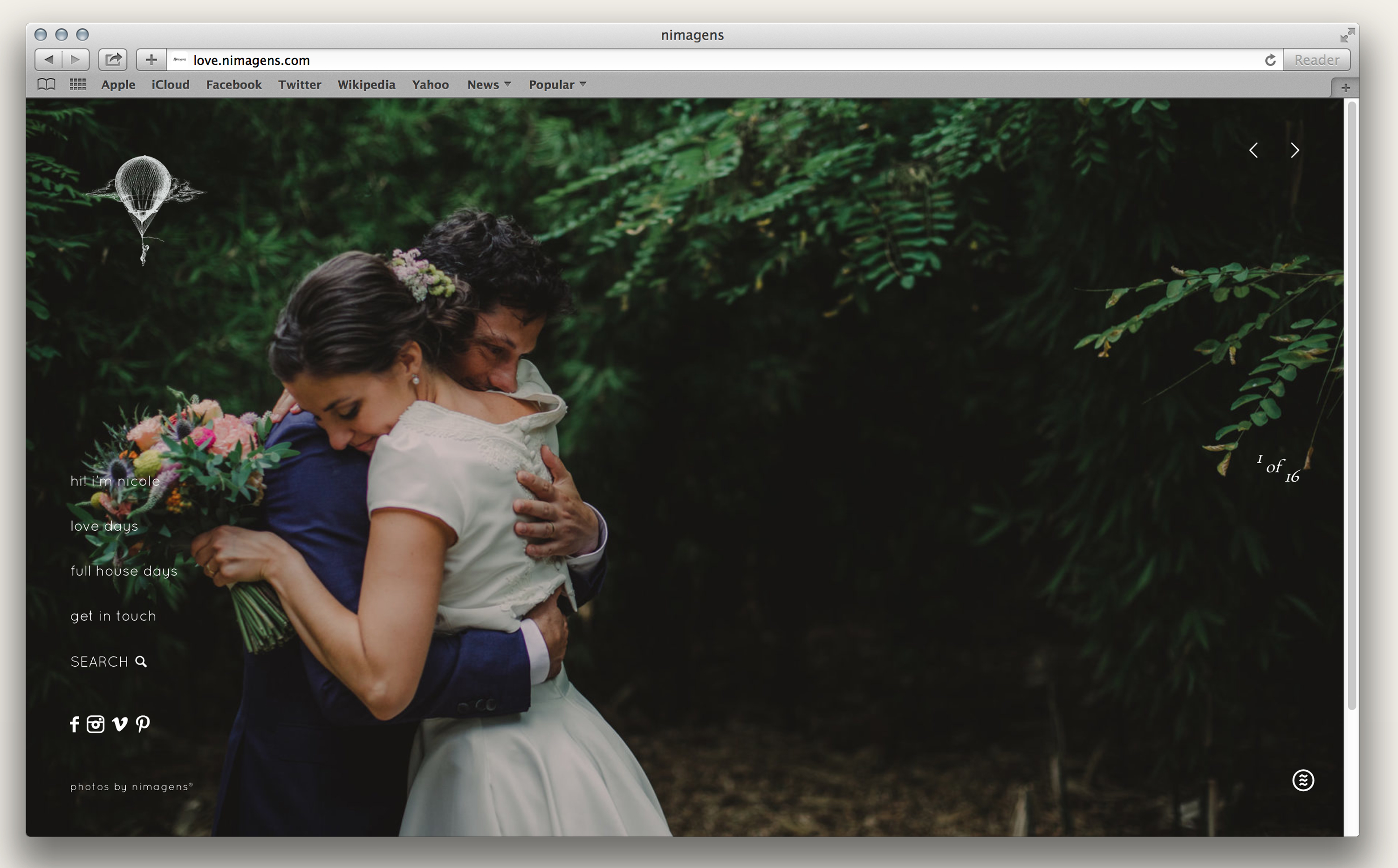Click the Safari share button
The width and height of the screenshot is (1398, 868).
(x=113, y=60)
